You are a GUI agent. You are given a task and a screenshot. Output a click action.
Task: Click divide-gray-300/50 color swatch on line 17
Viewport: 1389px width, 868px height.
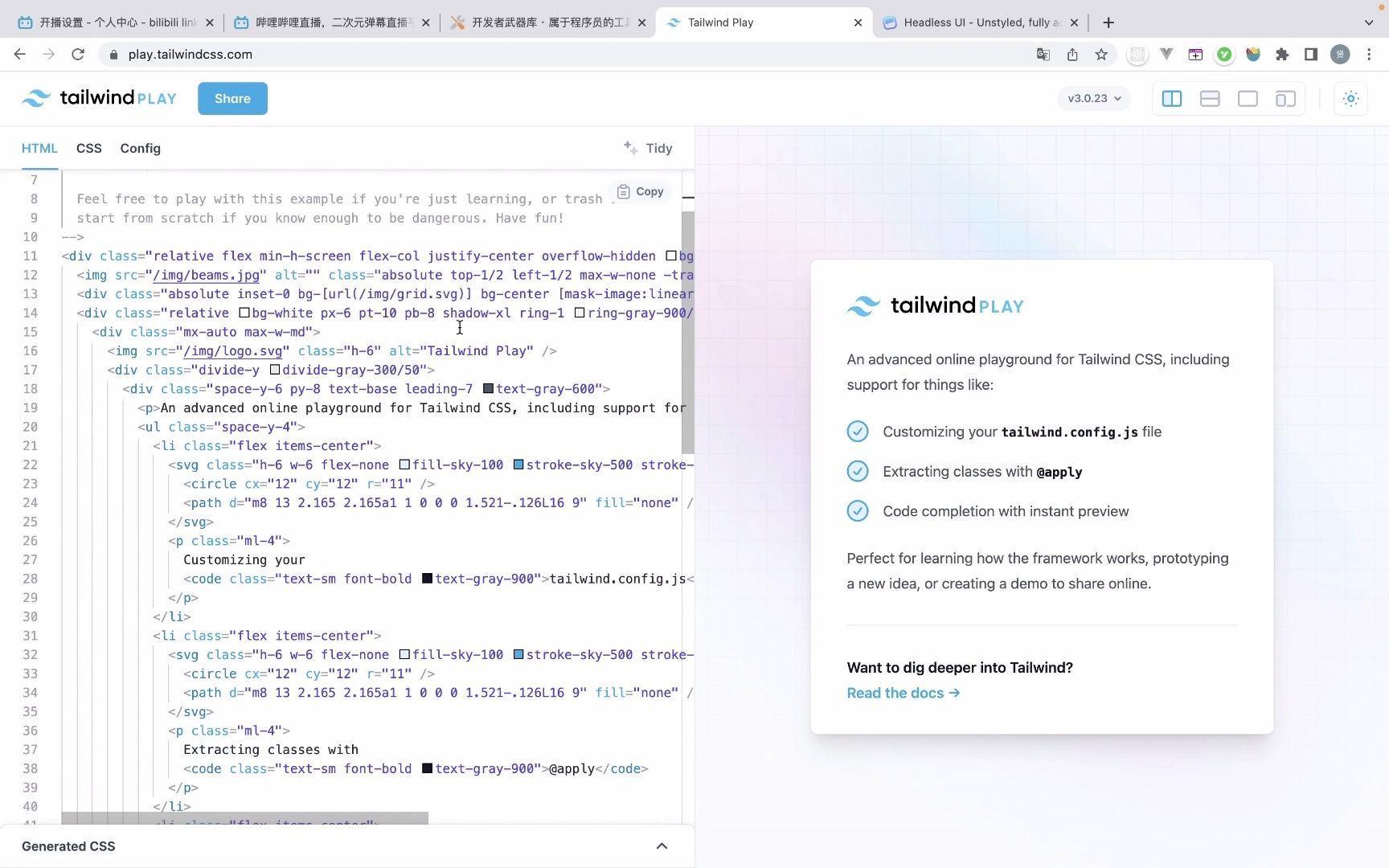pos(274,370)
